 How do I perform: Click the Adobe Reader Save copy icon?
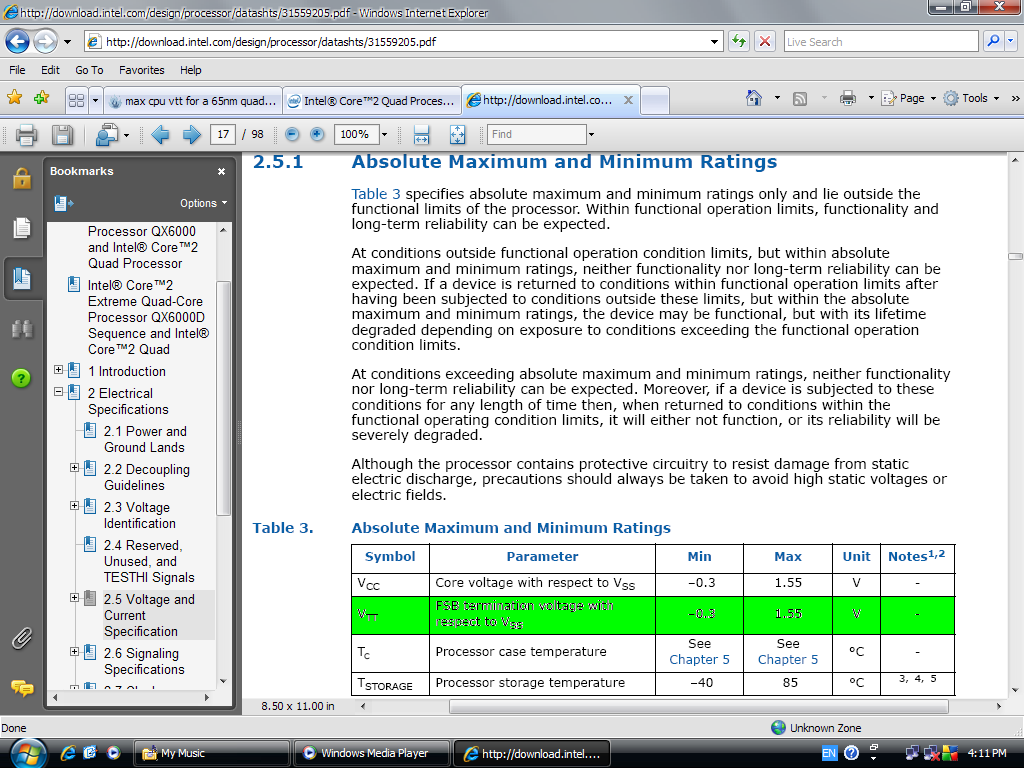click(x=62, y=135)
